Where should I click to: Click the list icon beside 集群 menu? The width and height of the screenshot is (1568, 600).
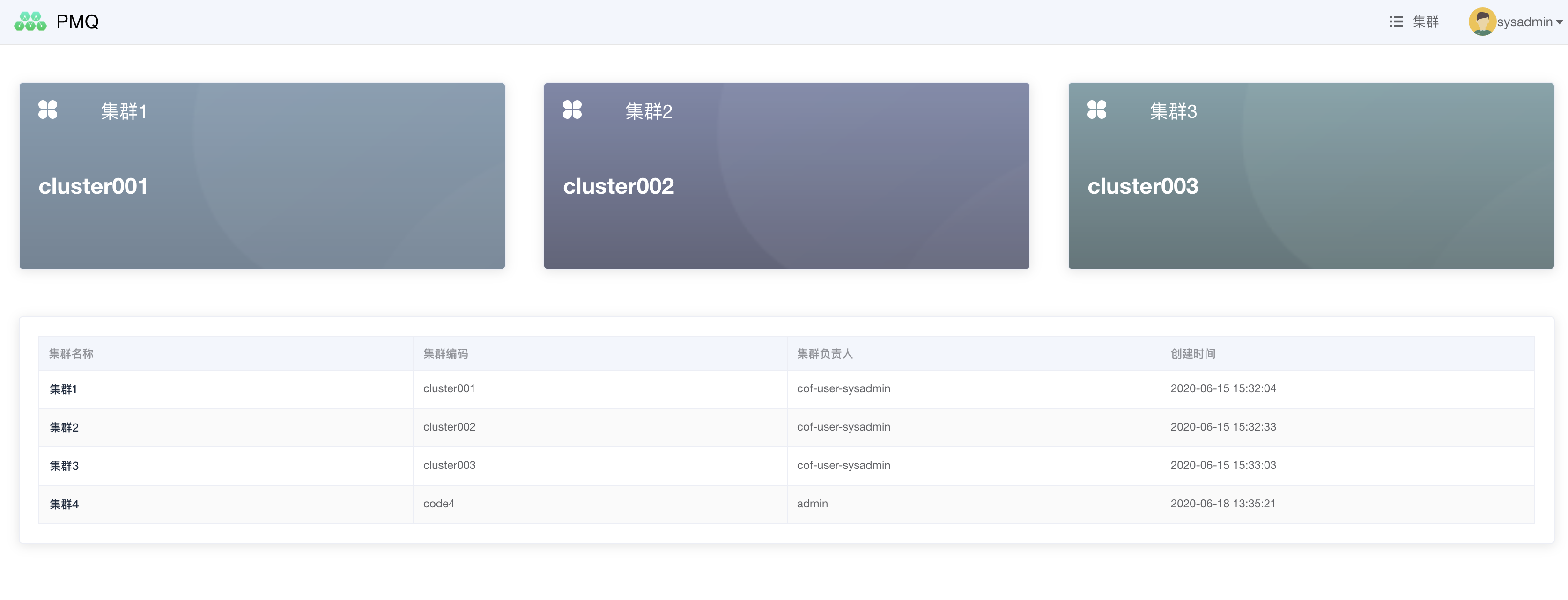point(1396,22)
